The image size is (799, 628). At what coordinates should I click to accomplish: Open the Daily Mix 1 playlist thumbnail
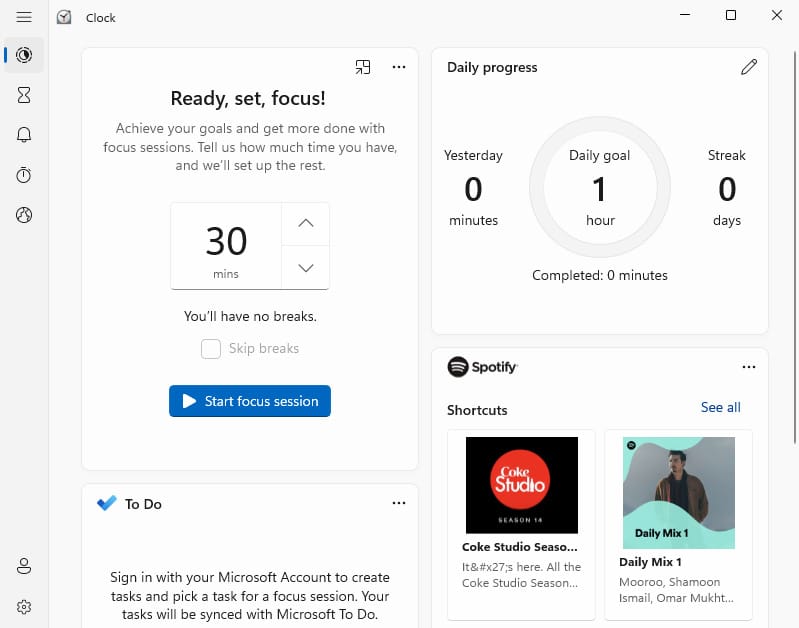(x=678, y=492)
